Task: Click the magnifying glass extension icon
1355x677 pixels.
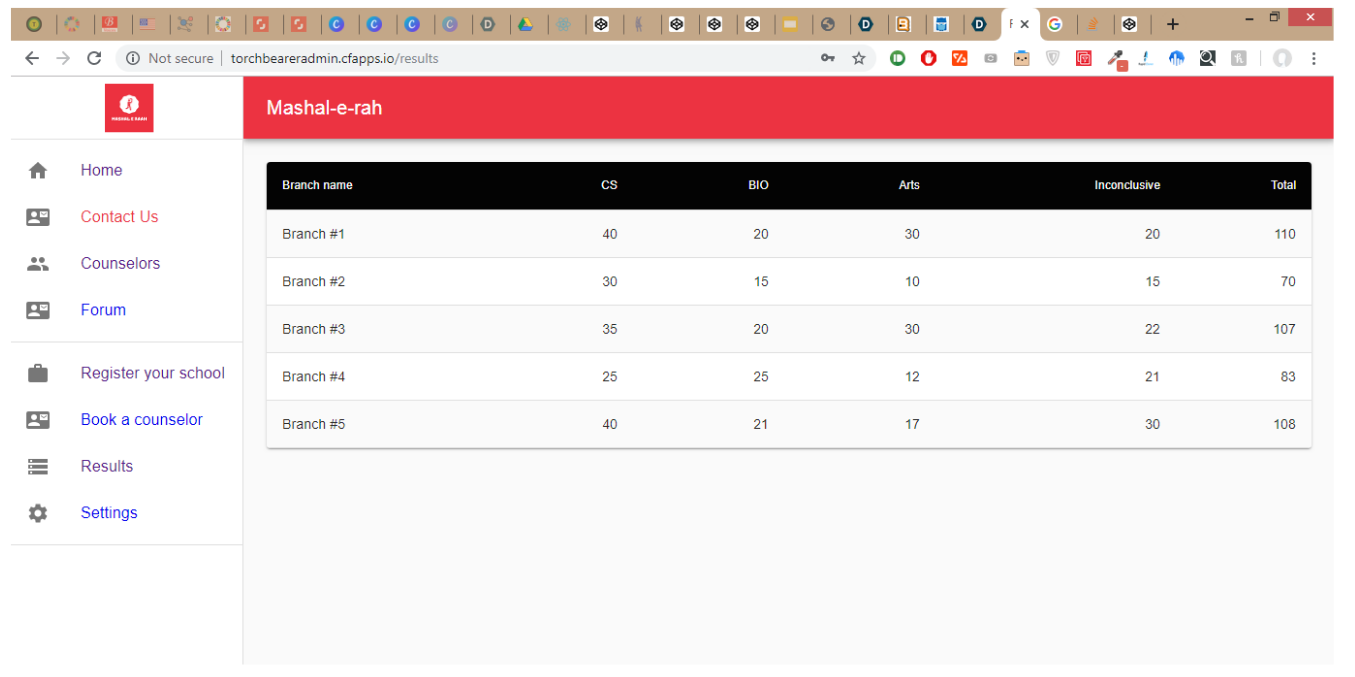Action: coord(1208,58)
